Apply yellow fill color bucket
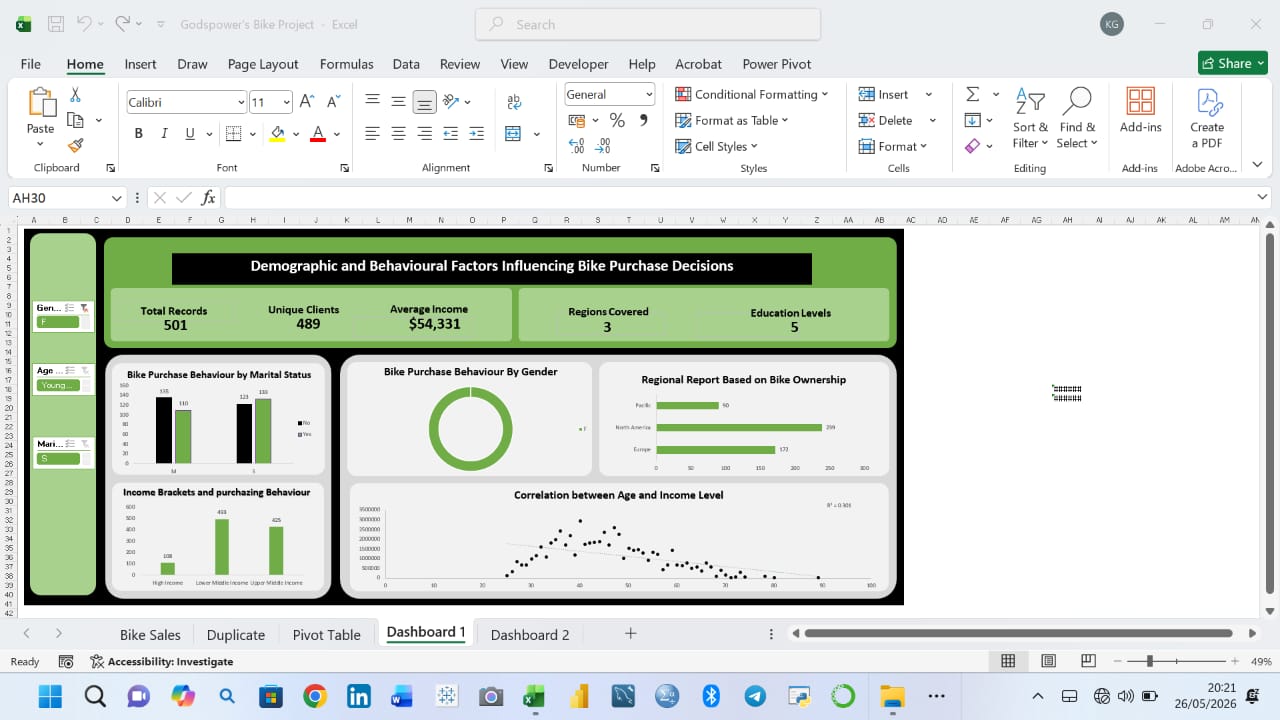 tap(278, 134)
